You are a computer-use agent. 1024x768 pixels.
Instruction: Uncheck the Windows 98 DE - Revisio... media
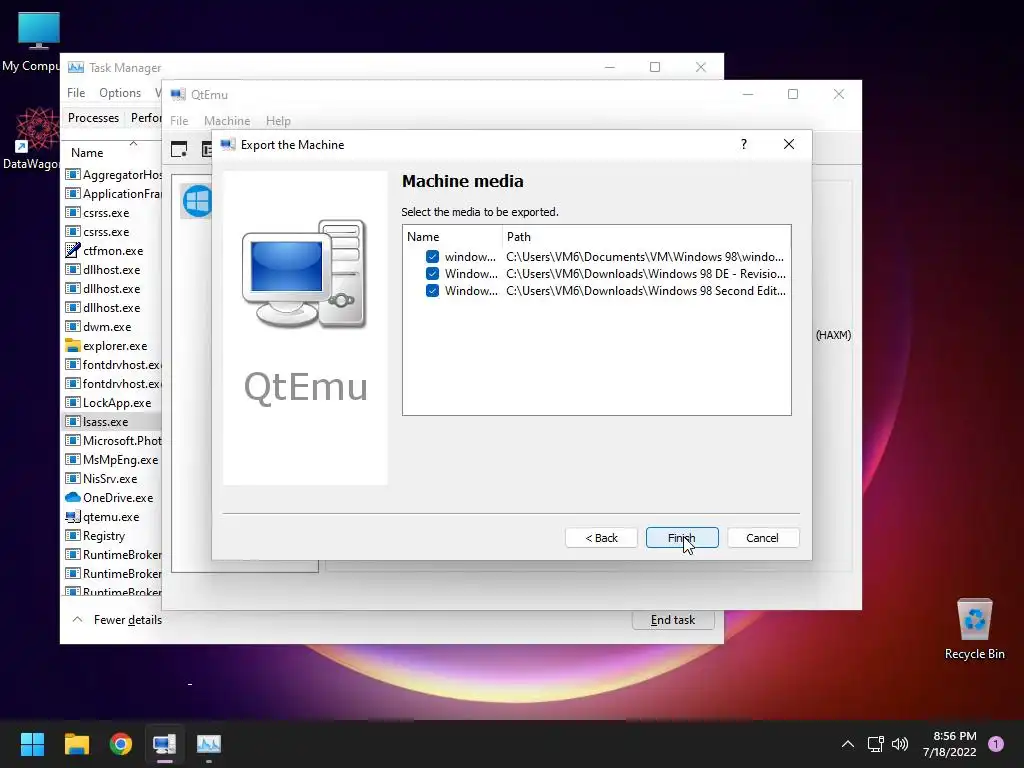click(x=432, y=274)
